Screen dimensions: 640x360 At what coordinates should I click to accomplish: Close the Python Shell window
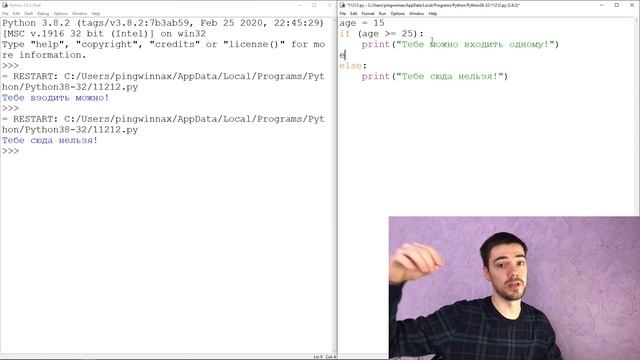click(x=330, y=5)
